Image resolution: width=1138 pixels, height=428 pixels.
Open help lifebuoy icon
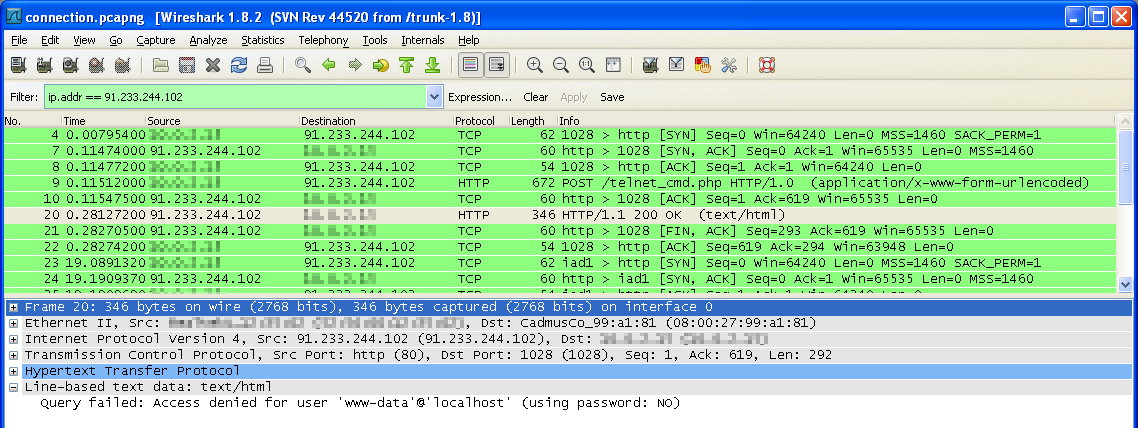(x=766, y=65)
